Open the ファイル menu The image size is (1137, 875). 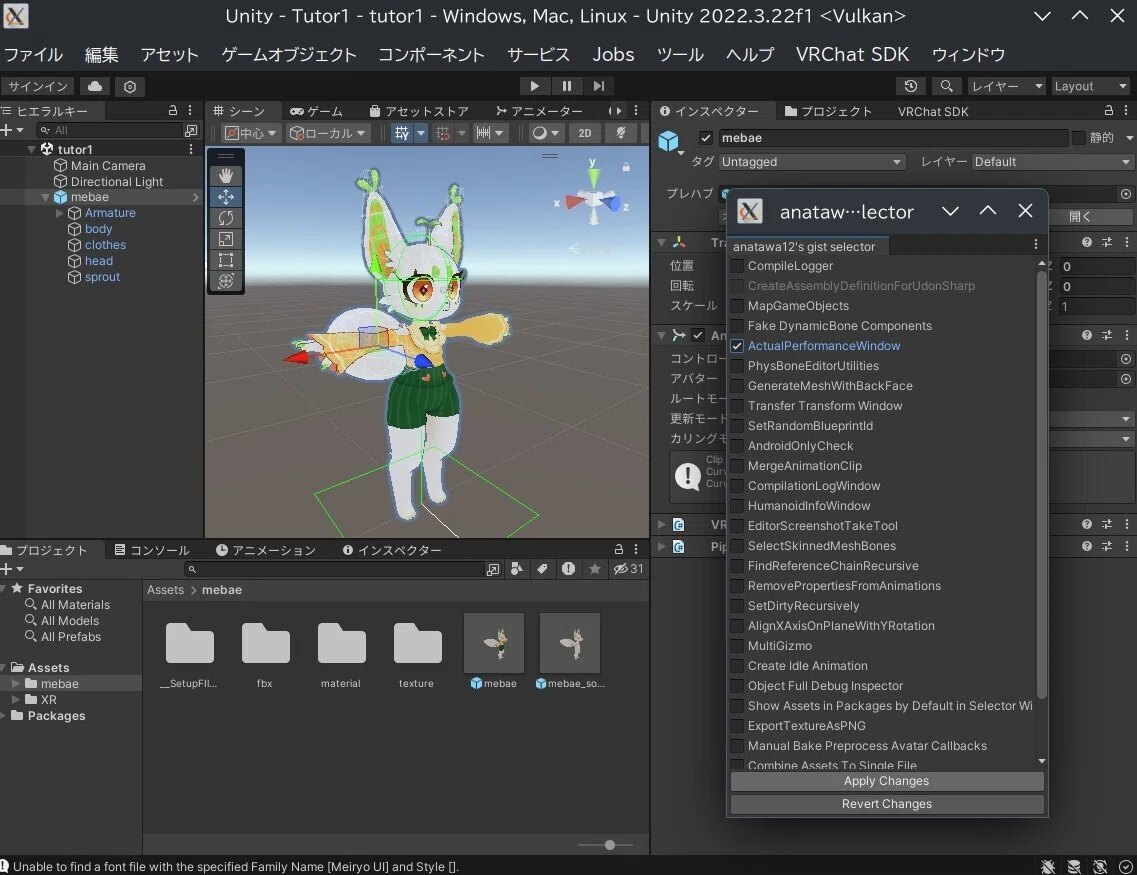pos(33,54)
